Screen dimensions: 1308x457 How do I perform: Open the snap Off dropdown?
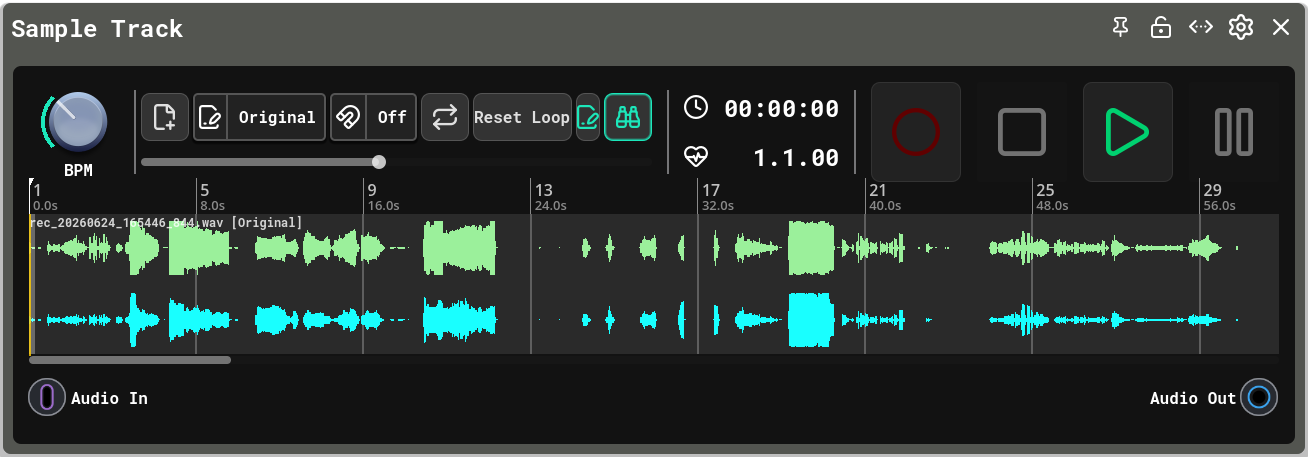tap(392, 117)
